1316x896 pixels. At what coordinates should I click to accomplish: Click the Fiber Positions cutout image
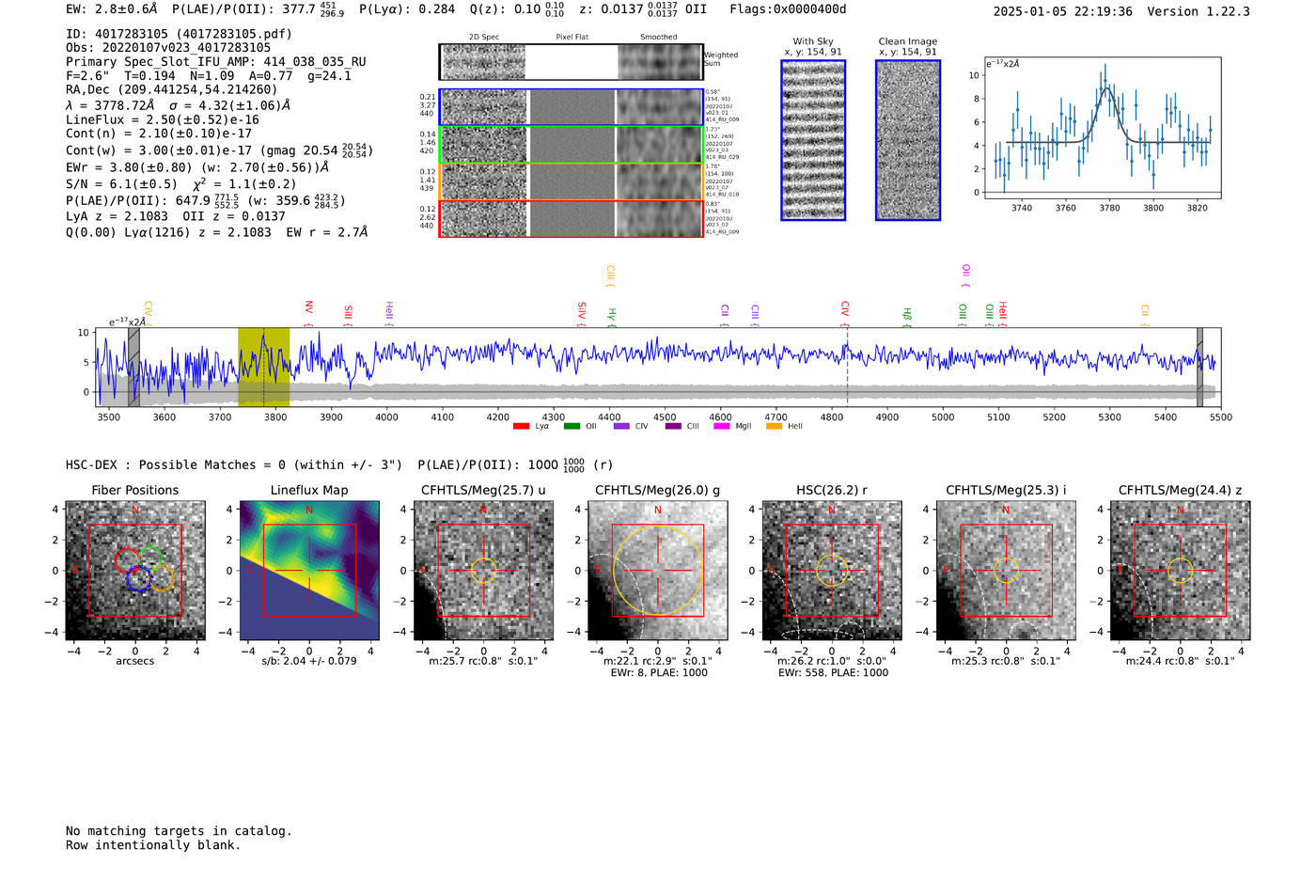point(135,571)
